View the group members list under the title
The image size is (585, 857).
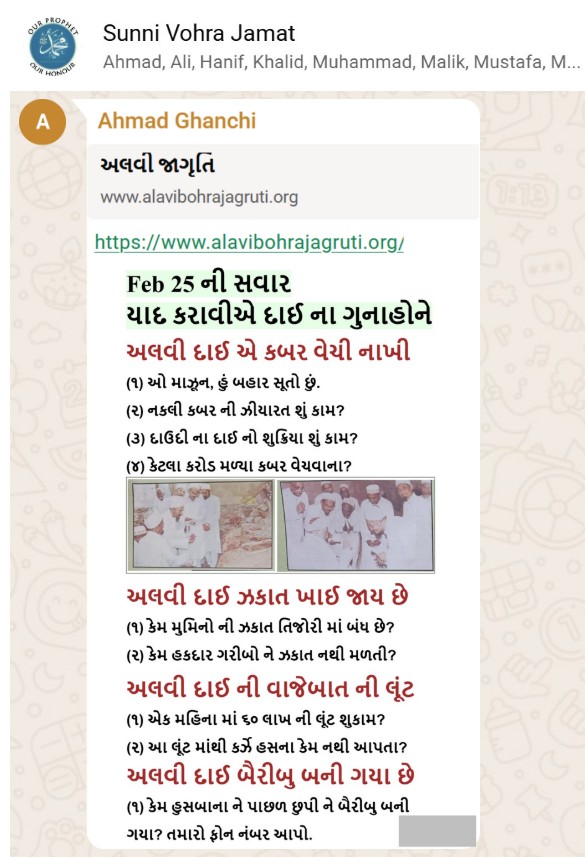coord(341,62)
